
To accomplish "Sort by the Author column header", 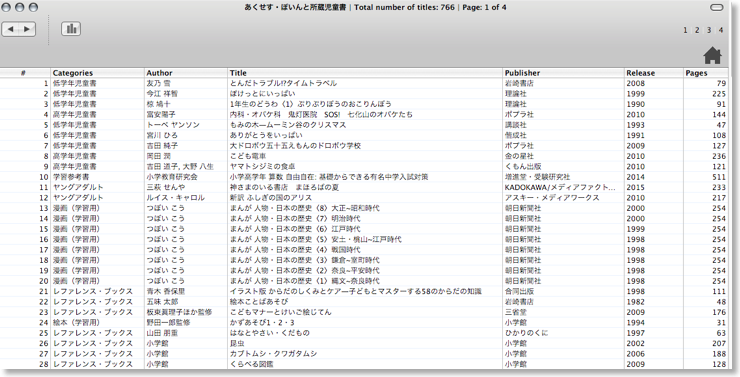I will 185,73.
